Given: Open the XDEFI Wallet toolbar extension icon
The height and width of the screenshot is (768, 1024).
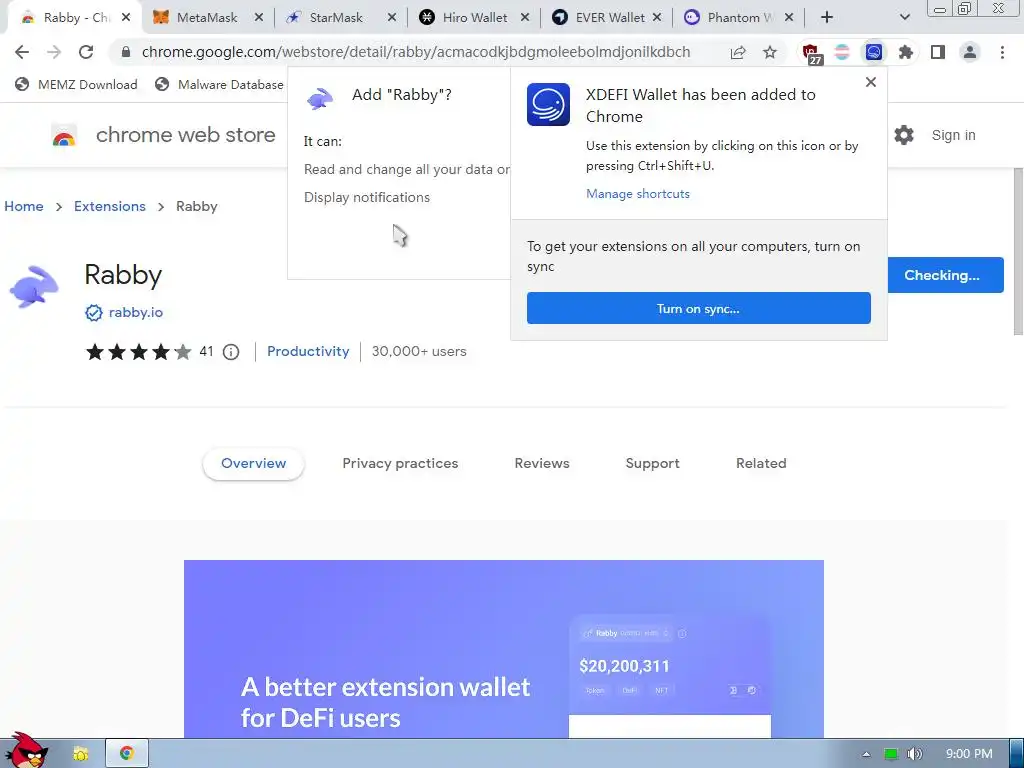Looking at the screenshot, I should pyautogui.click(x=874, y=52).
